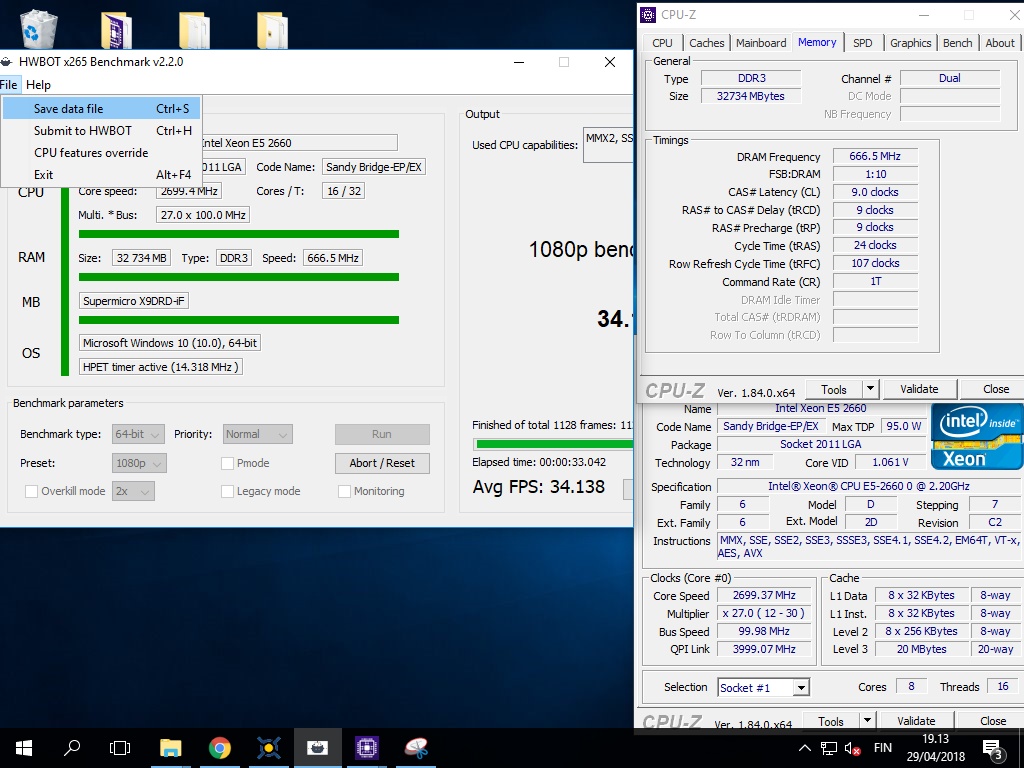Image resolution: width=1024 pixels, height=768 pixels.
Task: Open taskbar search magnifier
Action: (72, 748)
